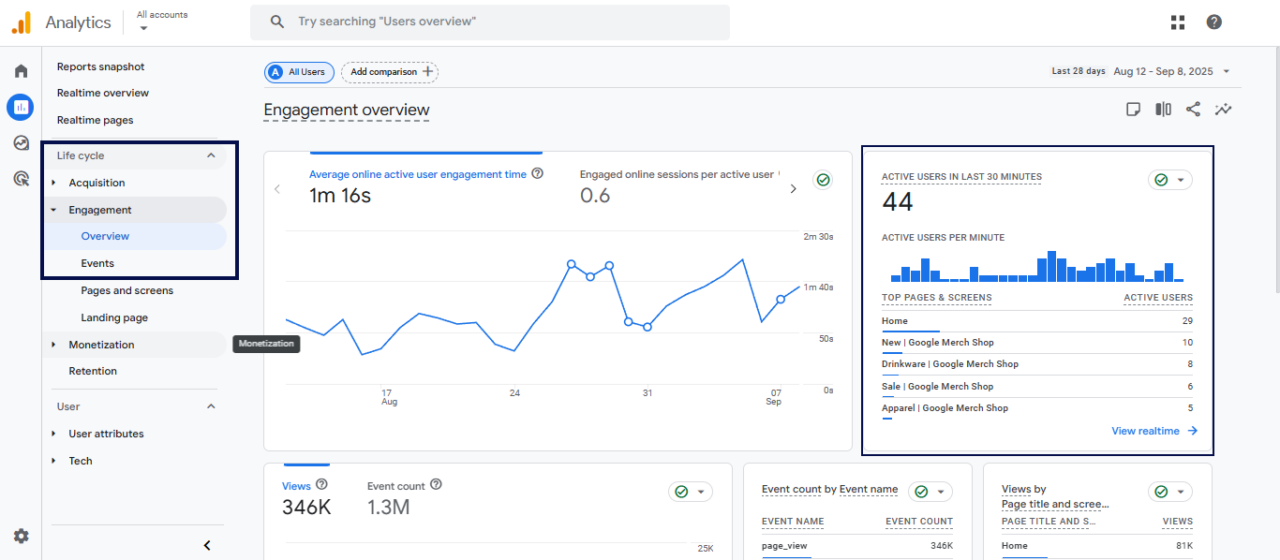Click Apparel | Google Merch Shop row
This screenshot has width=1280, height=560.
pos(1037,409)
